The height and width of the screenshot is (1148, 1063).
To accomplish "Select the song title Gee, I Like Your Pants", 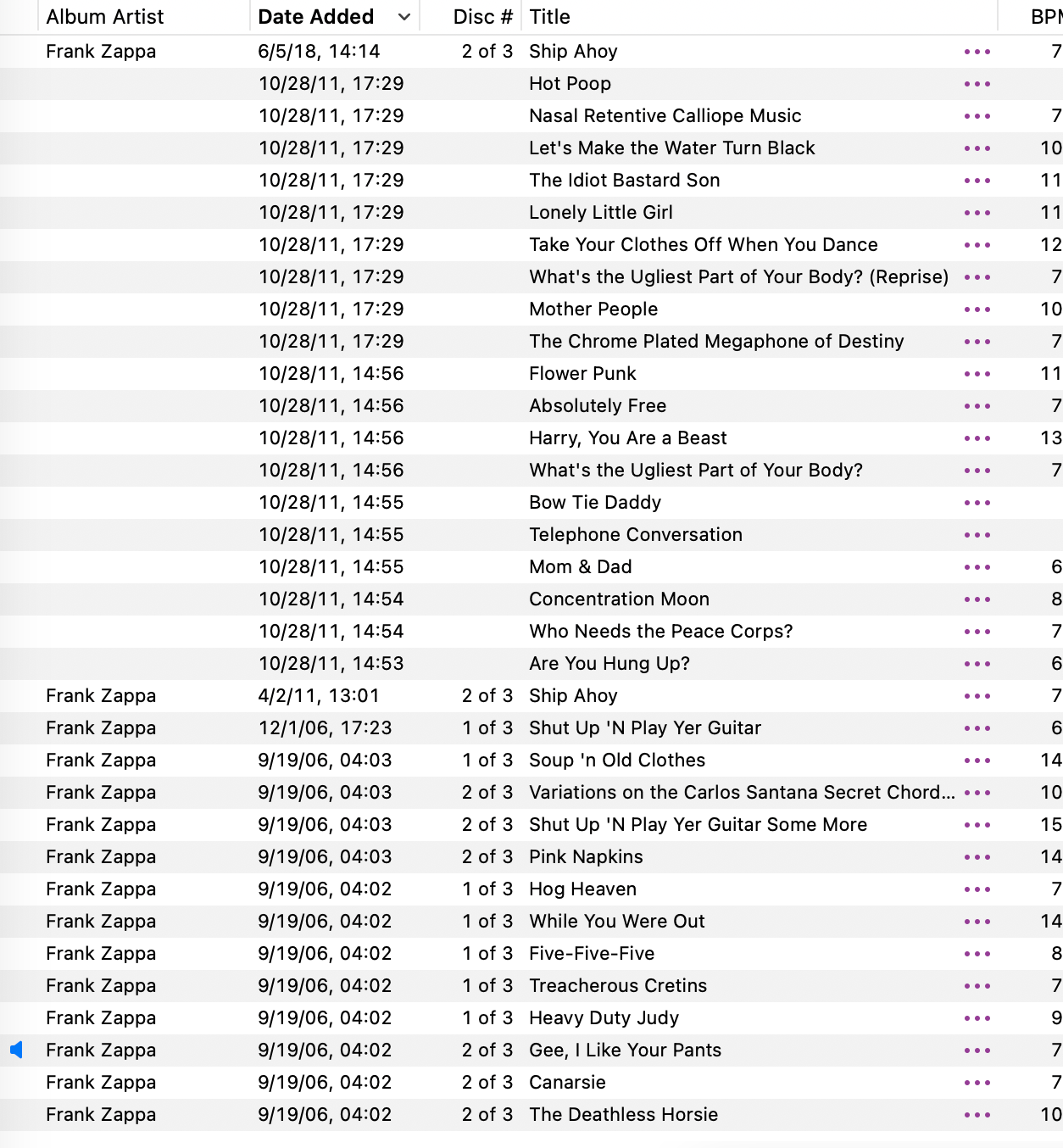I will click(626, 1050).
